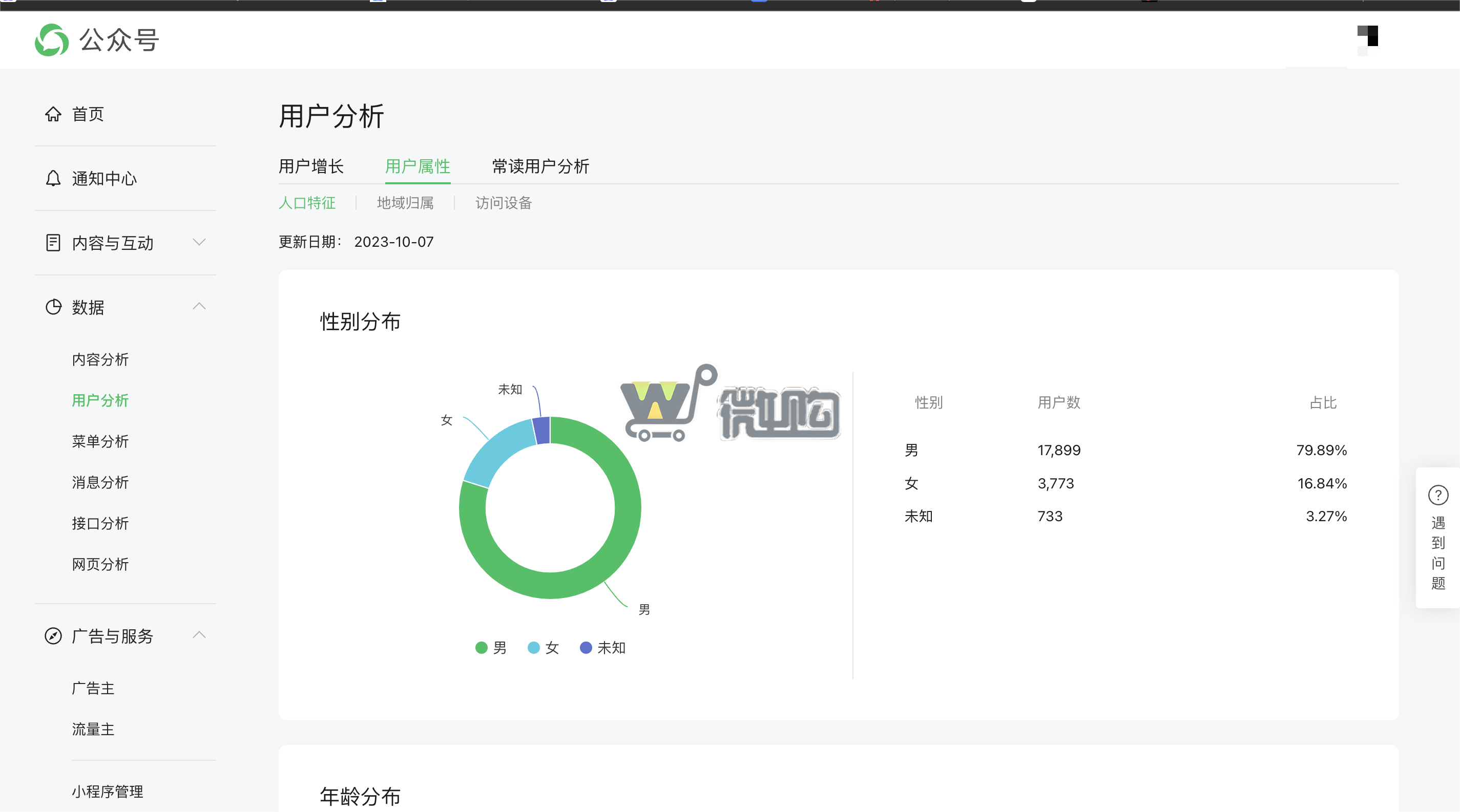Select the 数据 pie chart icon
Screen dimensions: 1460x812
coord(54,307)
